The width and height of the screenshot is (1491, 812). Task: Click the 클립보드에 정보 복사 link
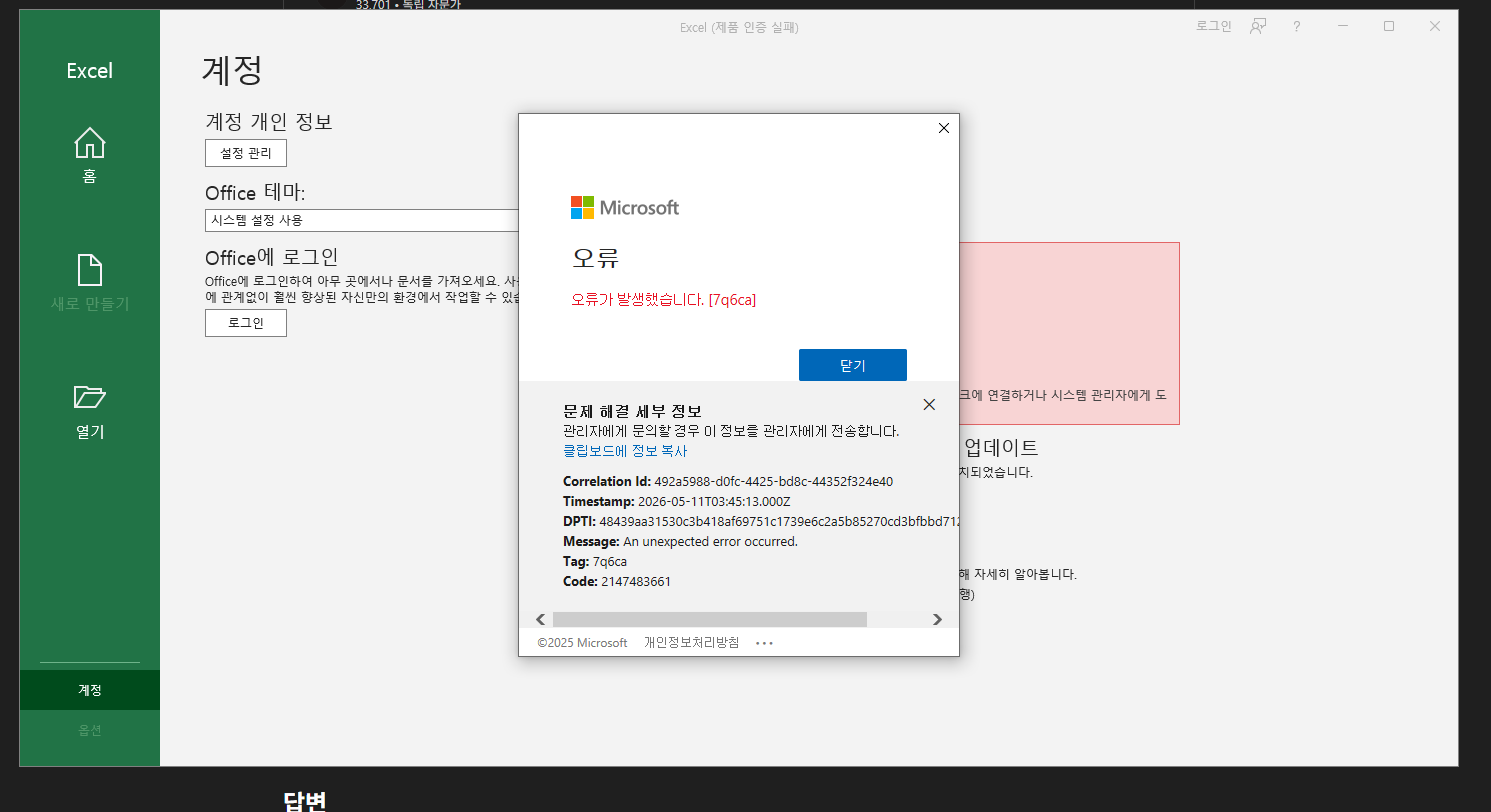(x=625, y=451)
